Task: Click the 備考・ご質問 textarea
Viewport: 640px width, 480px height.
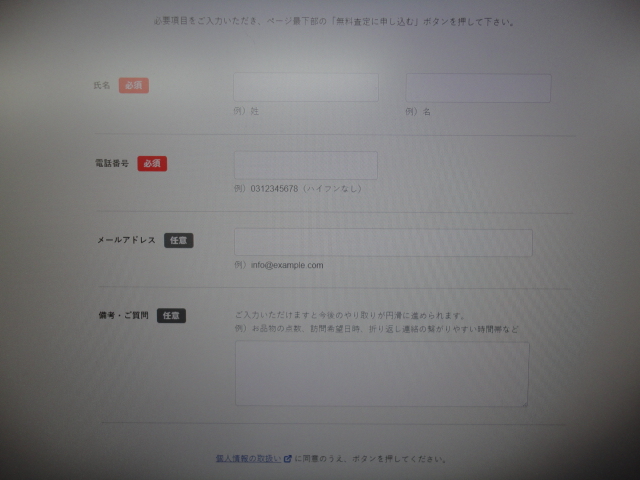Action: [x=382, y=374]
